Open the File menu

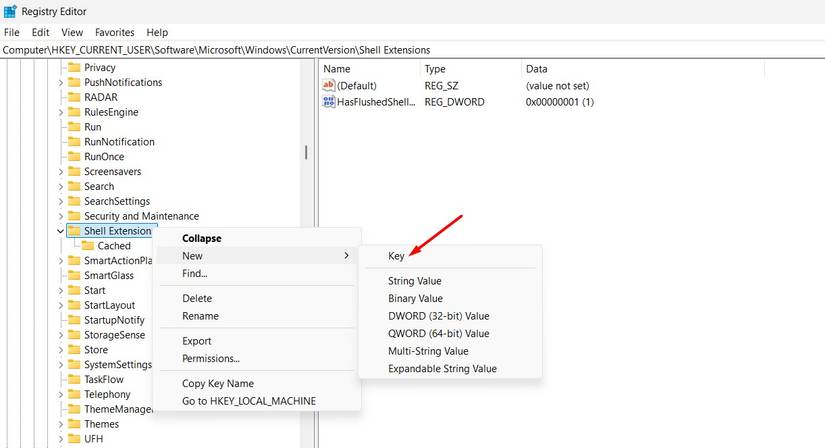point(12,32)
